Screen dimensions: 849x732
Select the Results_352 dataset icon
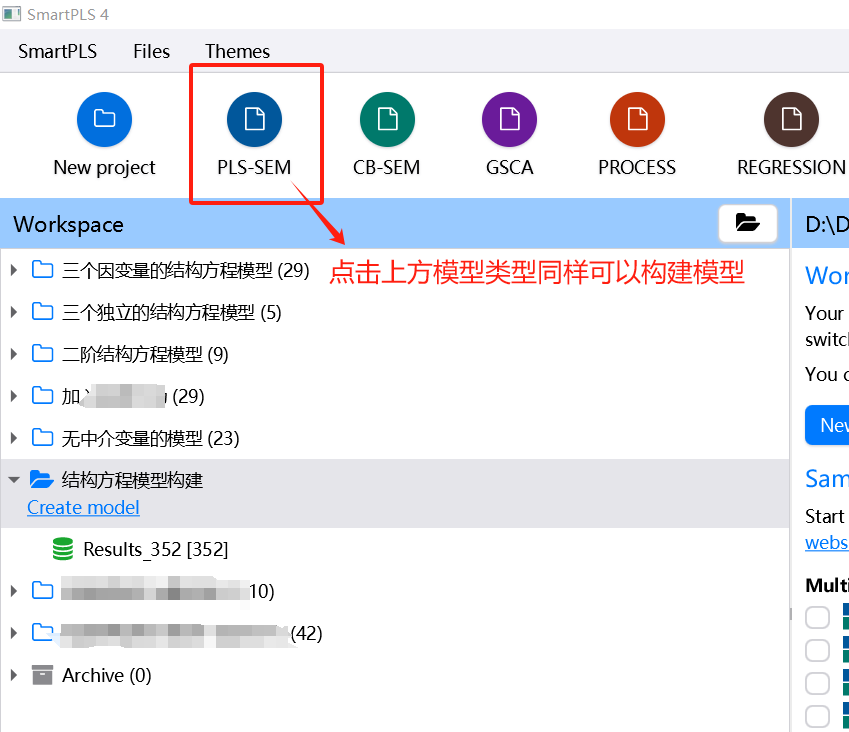pyautogui.click(x=63, y=548)
